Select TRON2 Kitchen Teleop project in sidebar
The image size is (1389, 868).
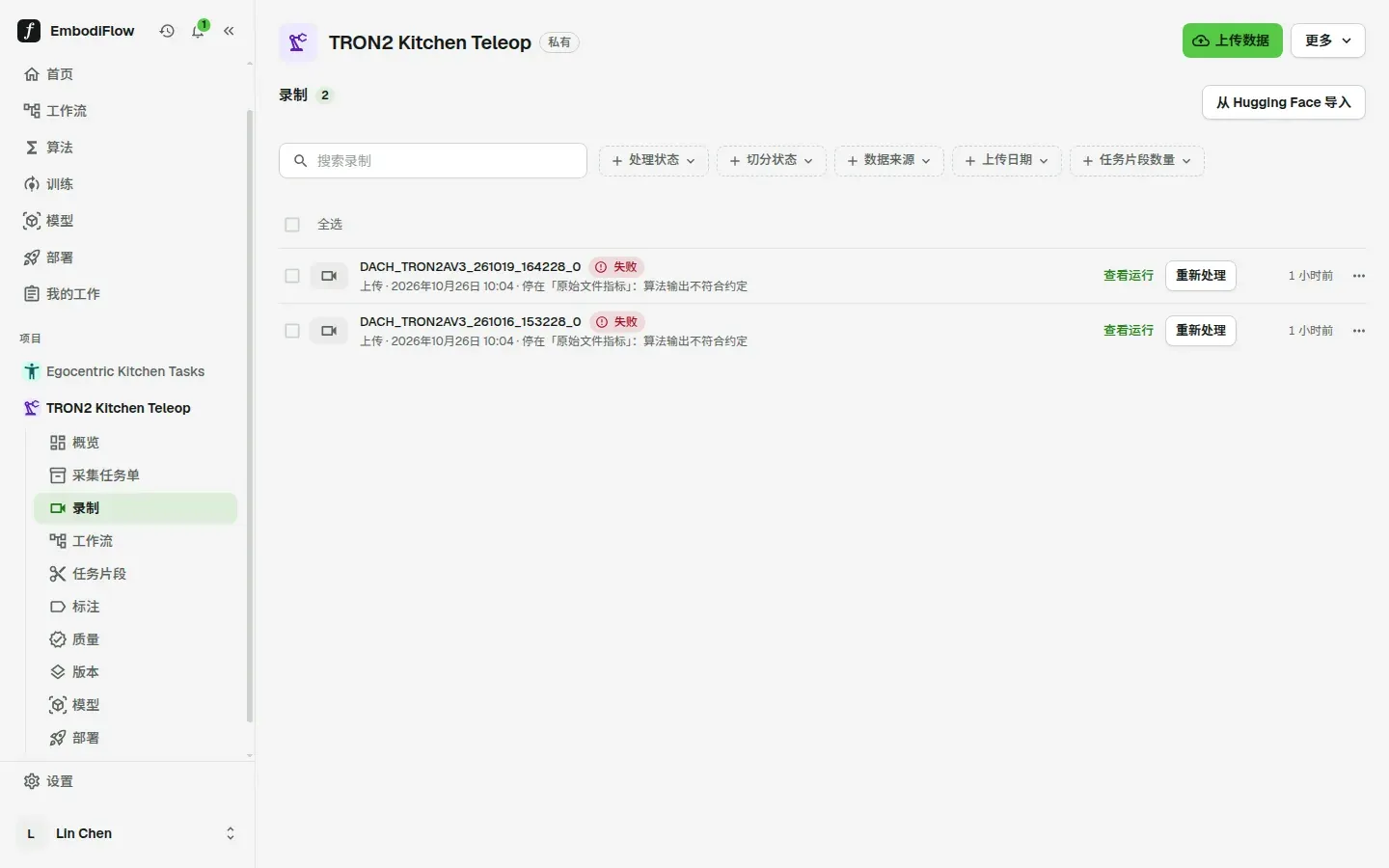[x=127, y=408]
